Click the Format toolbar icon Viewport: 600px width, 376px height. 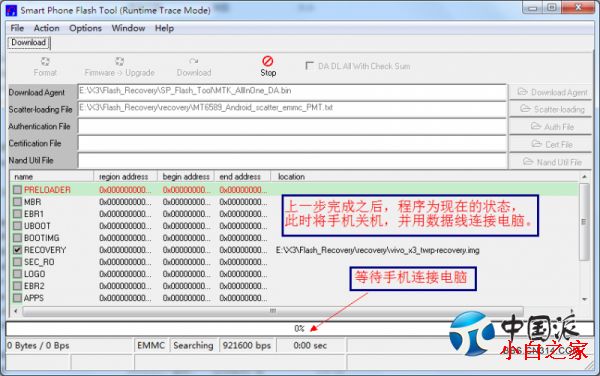[45, 61]
